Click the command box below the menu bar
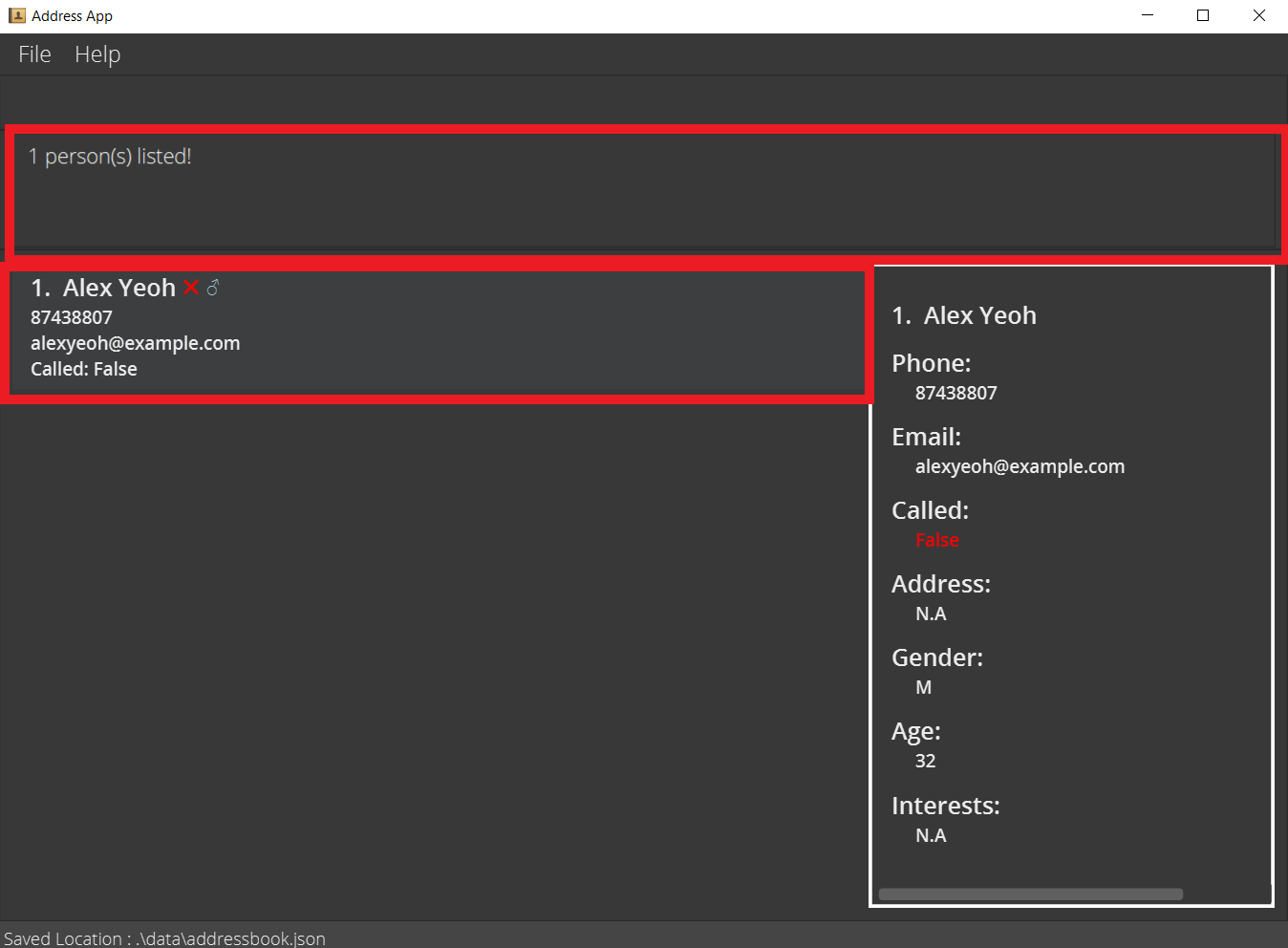 coord(644,101)
